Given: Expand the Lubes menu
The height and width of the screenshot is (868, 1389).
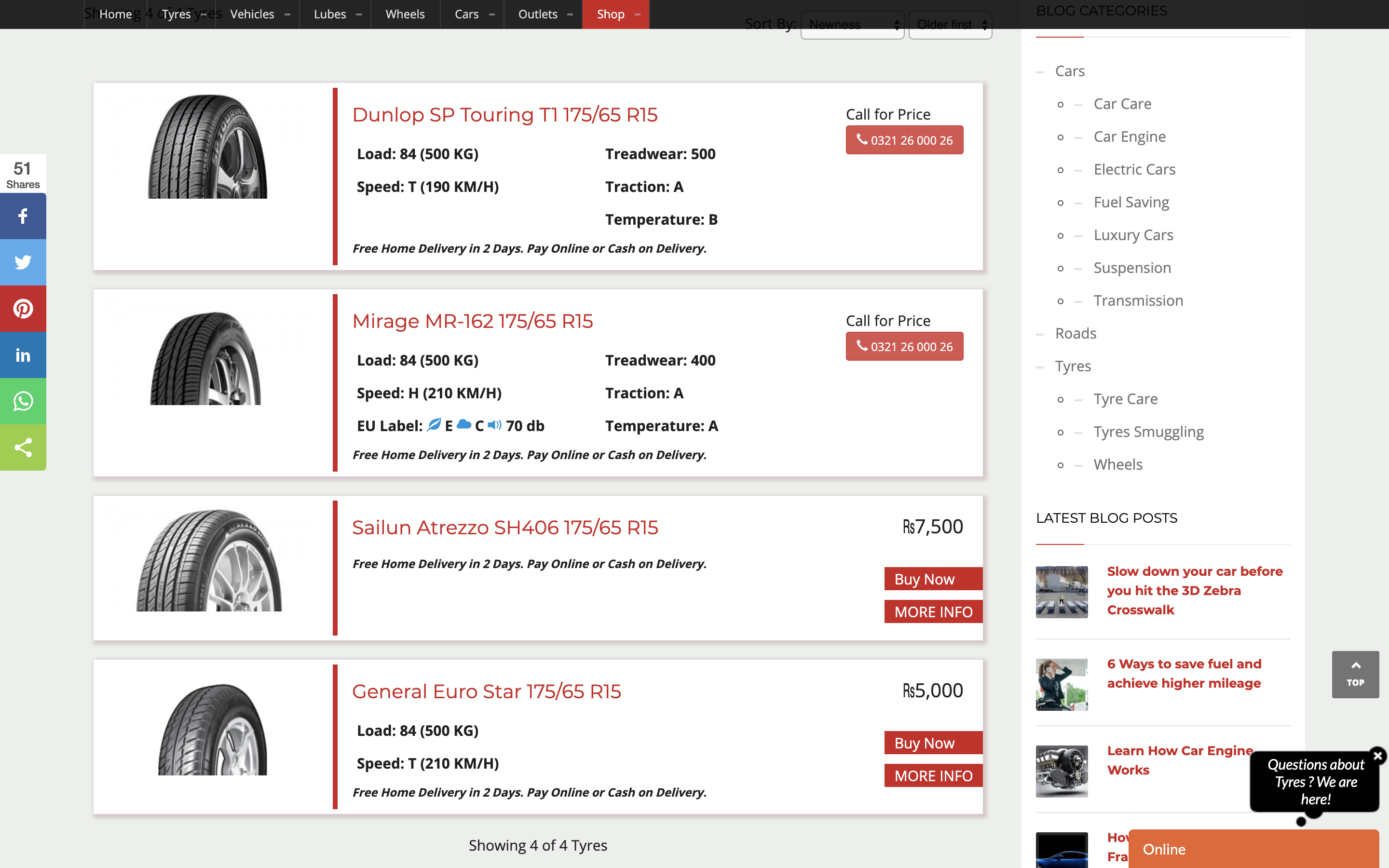Looking at the screenshot, I should click(x=335, y=14).
